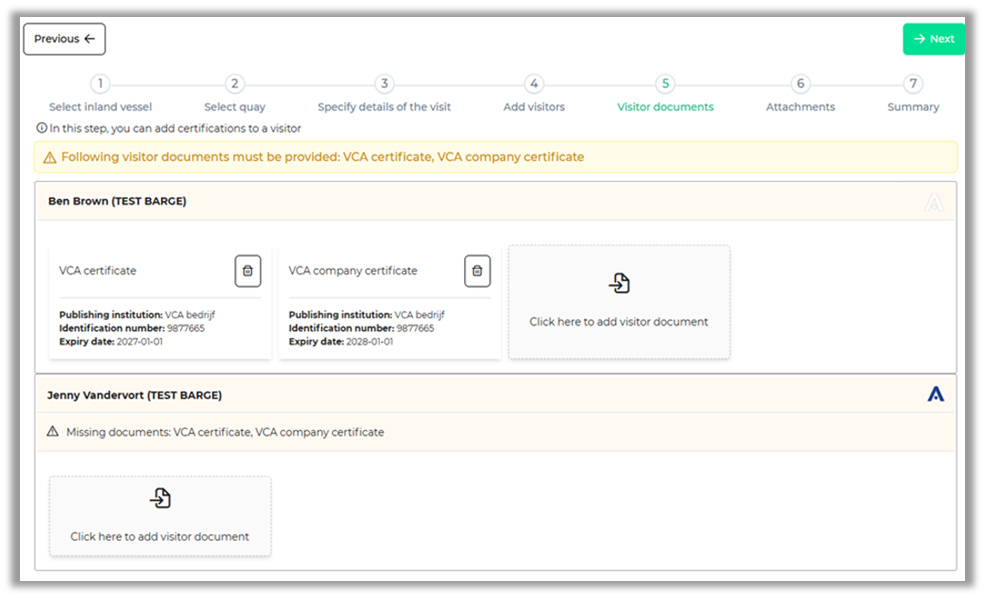This screenshot has width=985, height=598.
Task: Open step 7 Summary
Action: click(913, 85)
